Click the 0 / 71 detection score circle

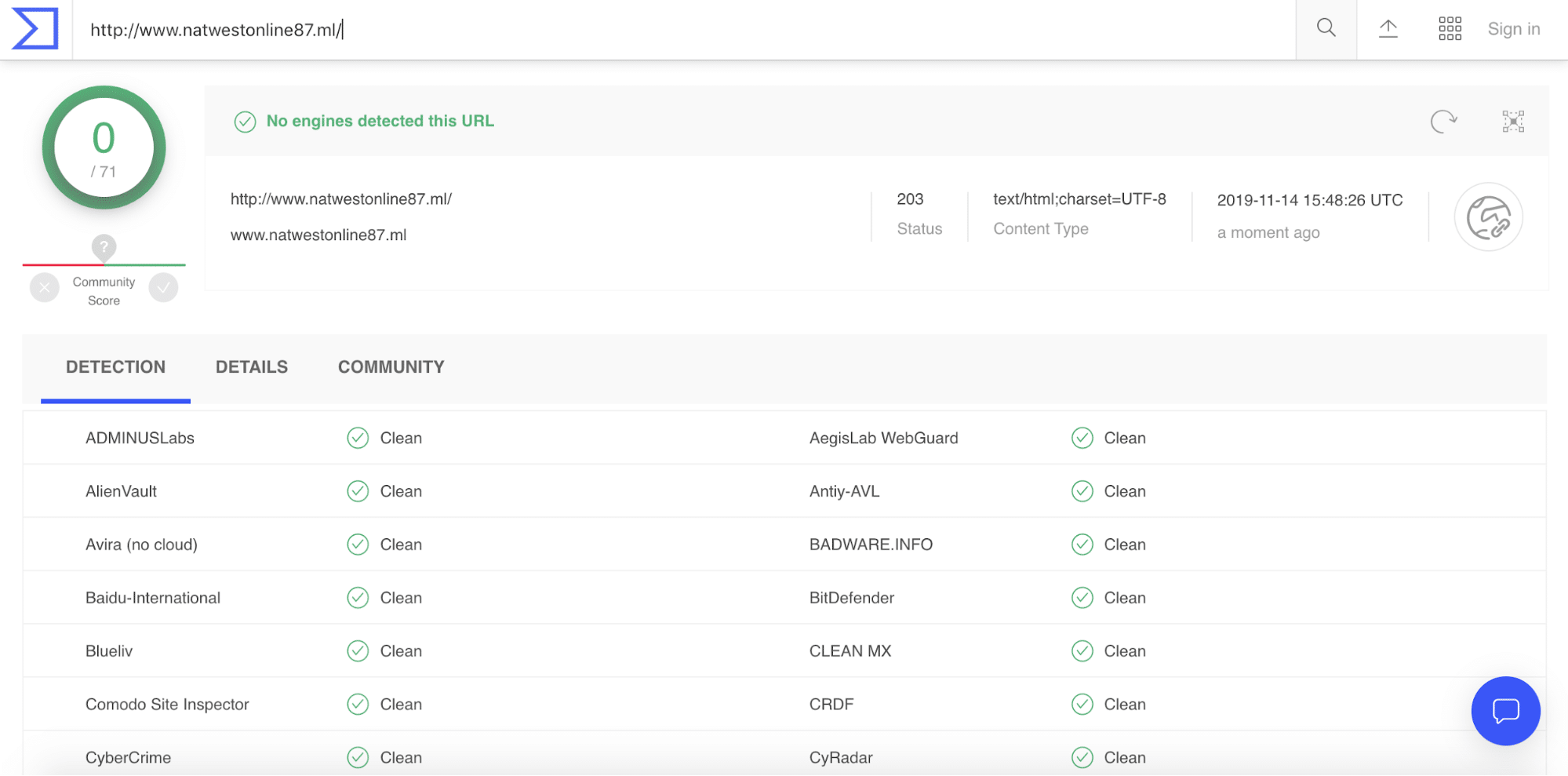pyautogui.click(x=104, y=148)
